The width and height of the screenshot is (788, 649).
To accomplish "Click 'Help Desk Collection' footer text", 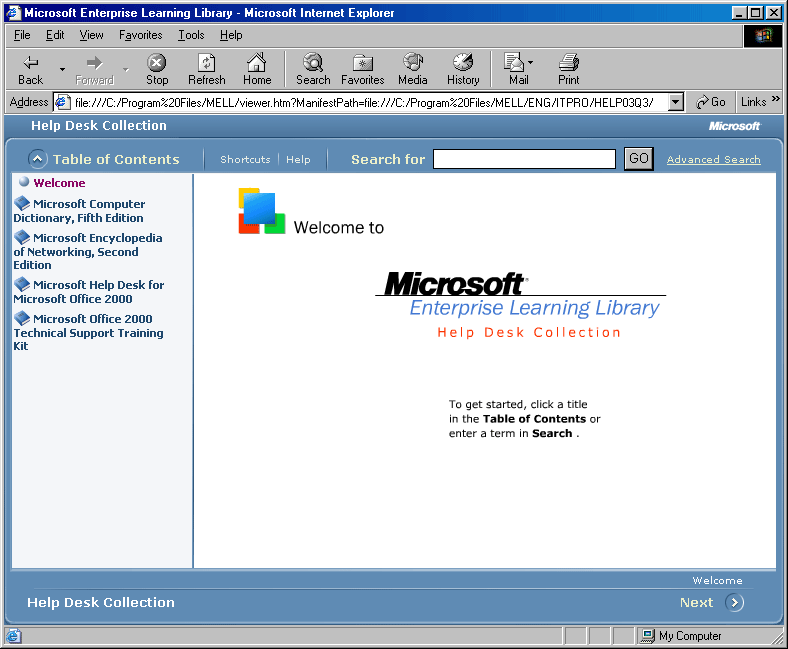I will [101, 602].
